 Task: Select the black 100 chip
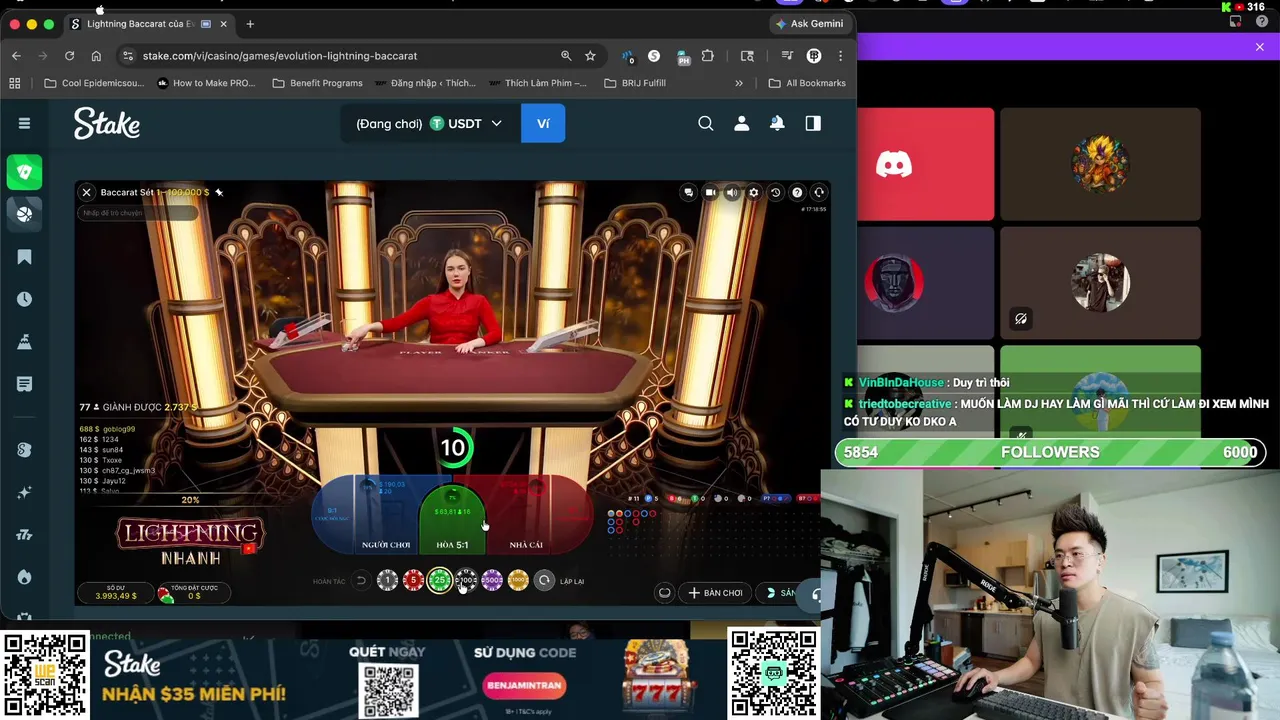pos(466,580)
